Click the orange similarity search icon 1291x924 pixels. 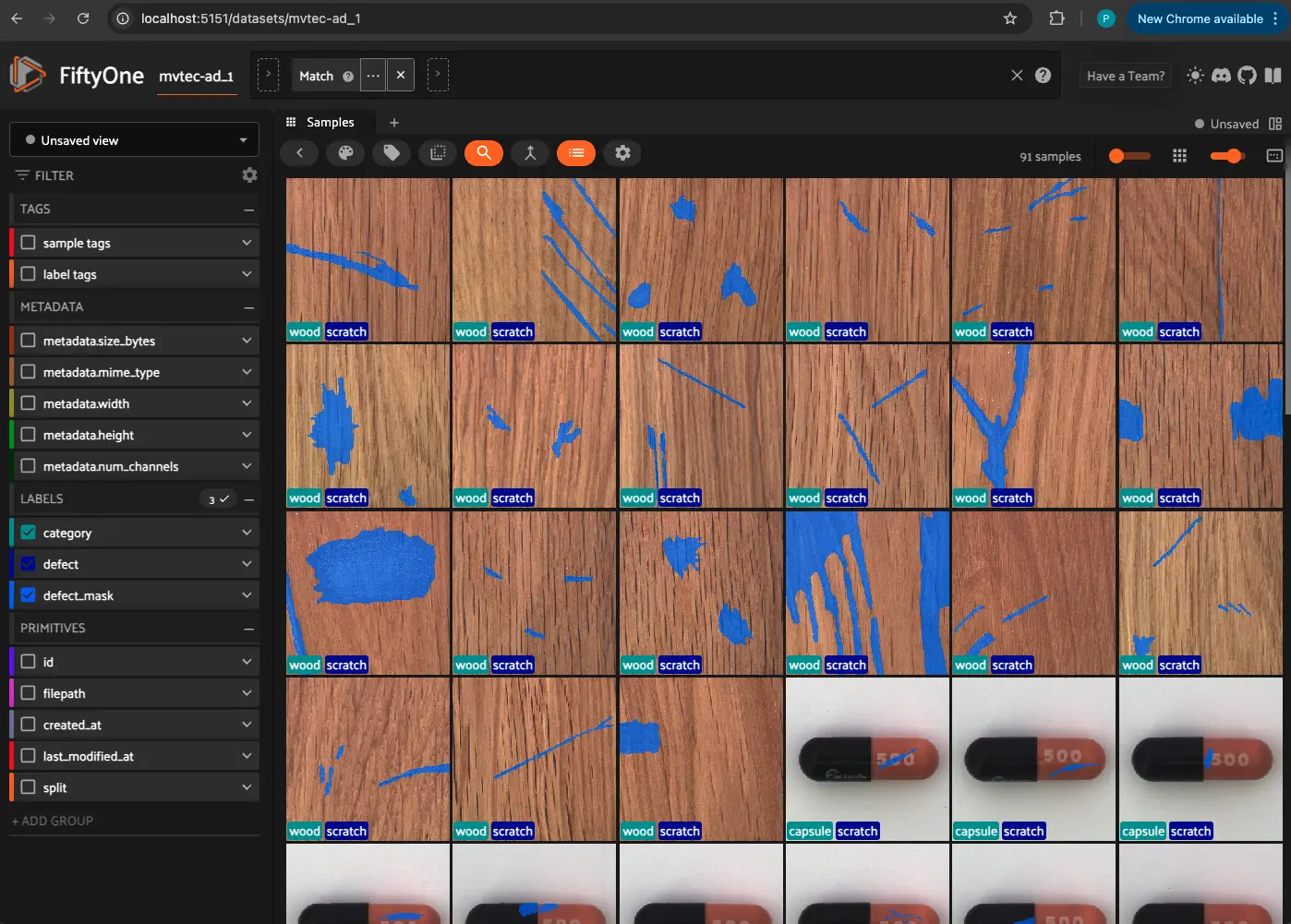click(484, 153)
